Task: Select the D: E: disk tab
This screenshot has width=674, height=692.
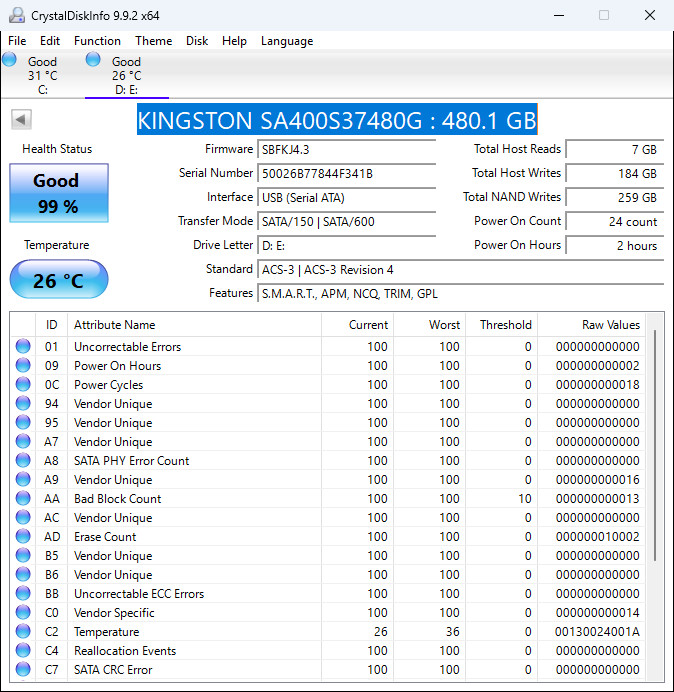Action: [x=127, y=75]
